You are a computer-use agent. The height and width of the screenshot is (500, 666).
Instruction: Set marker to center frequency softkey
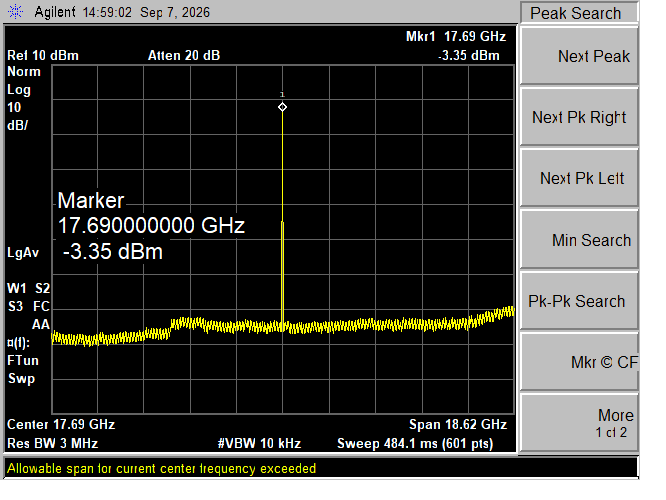pyautogui.click(x=579, y=362)
